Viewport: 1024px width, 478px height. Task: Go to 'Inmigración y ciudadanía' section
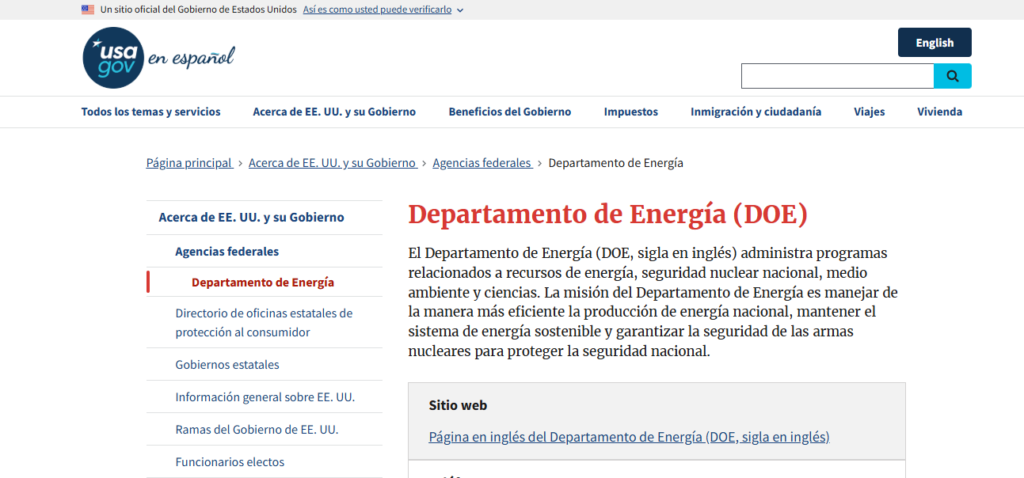755,112
